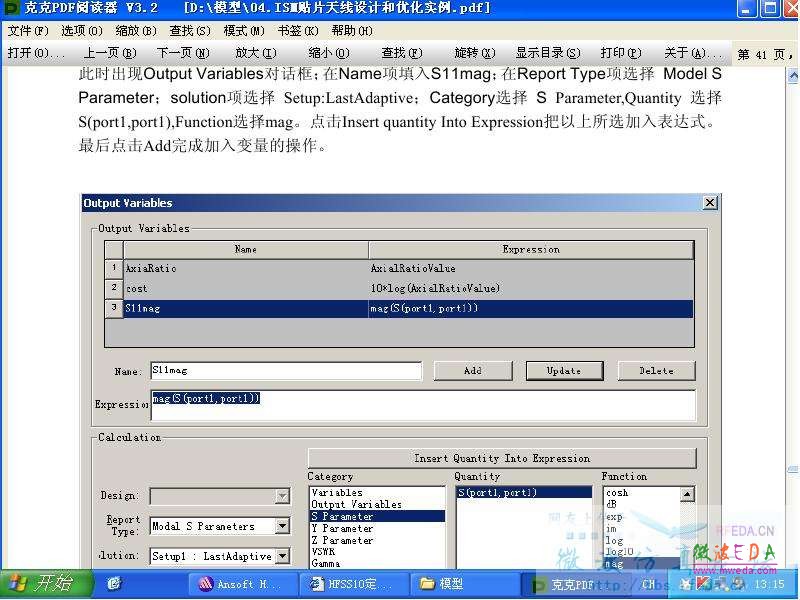Image resolution: width=800 pixels, height=600 pixels.
Task: Open the 缩放(B) menu
Action: click(136, 31)
